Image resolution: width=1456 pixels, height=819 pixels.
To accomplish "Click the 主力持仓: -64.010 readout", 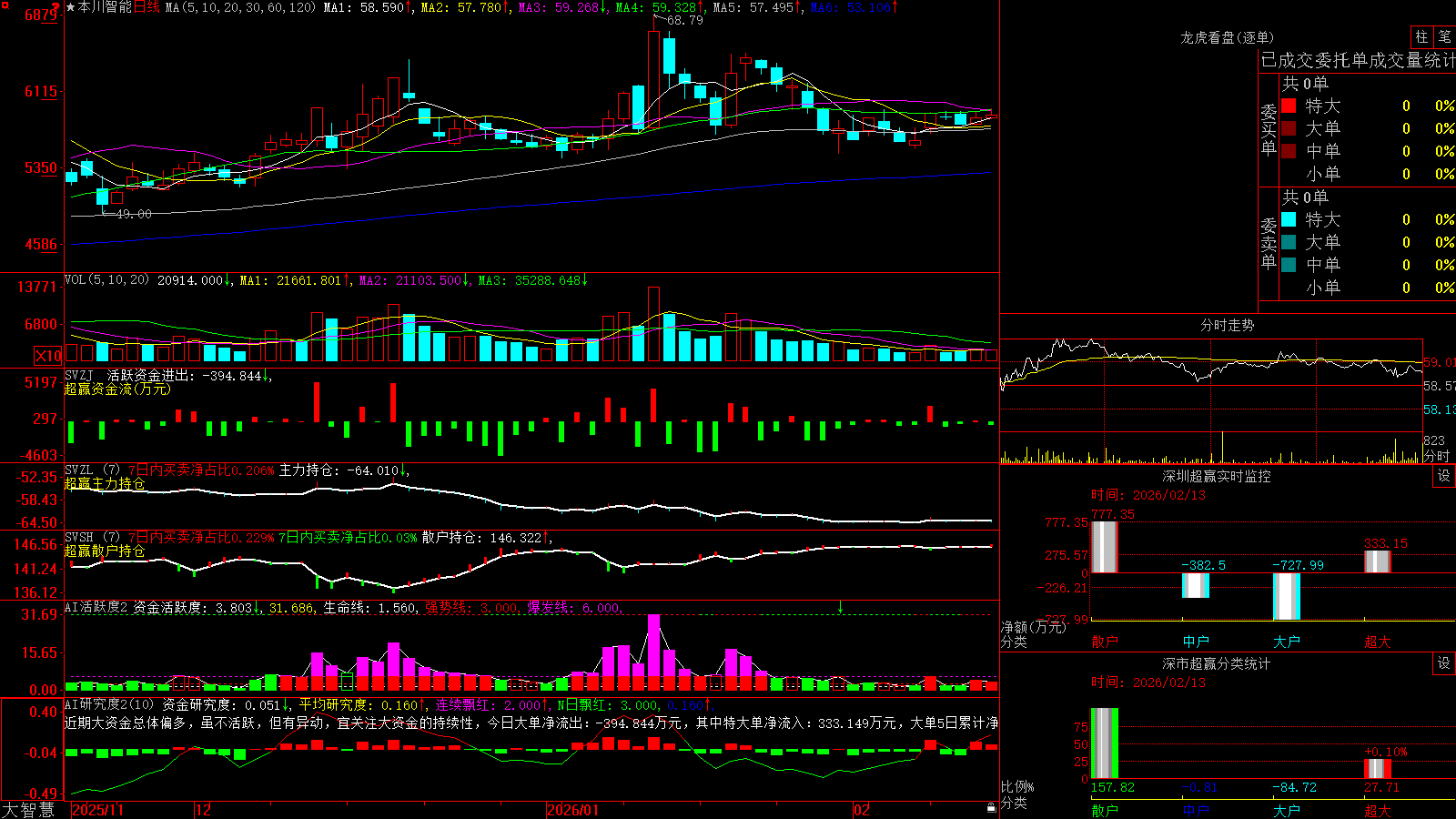I will pos(339,470).
